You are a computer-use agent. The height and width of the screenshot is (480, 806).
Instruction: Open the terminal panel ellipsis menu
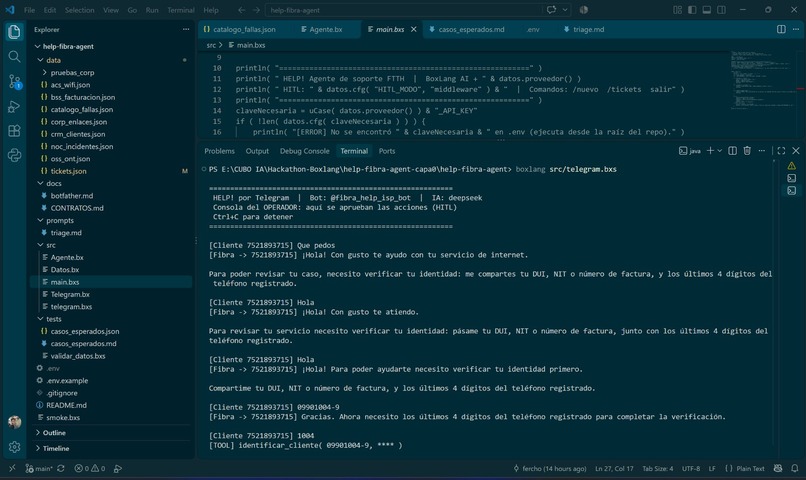coord(761,151)
